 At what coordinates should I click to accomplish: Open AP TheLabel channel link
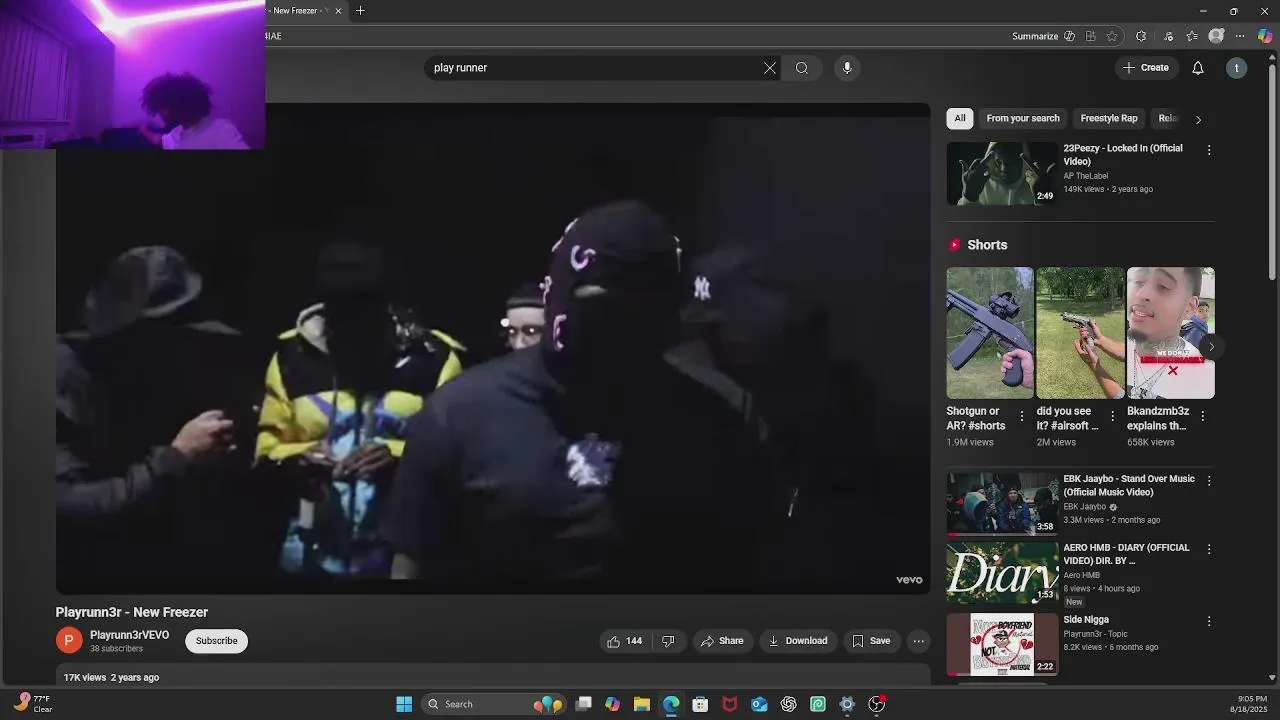(1085, 176)
